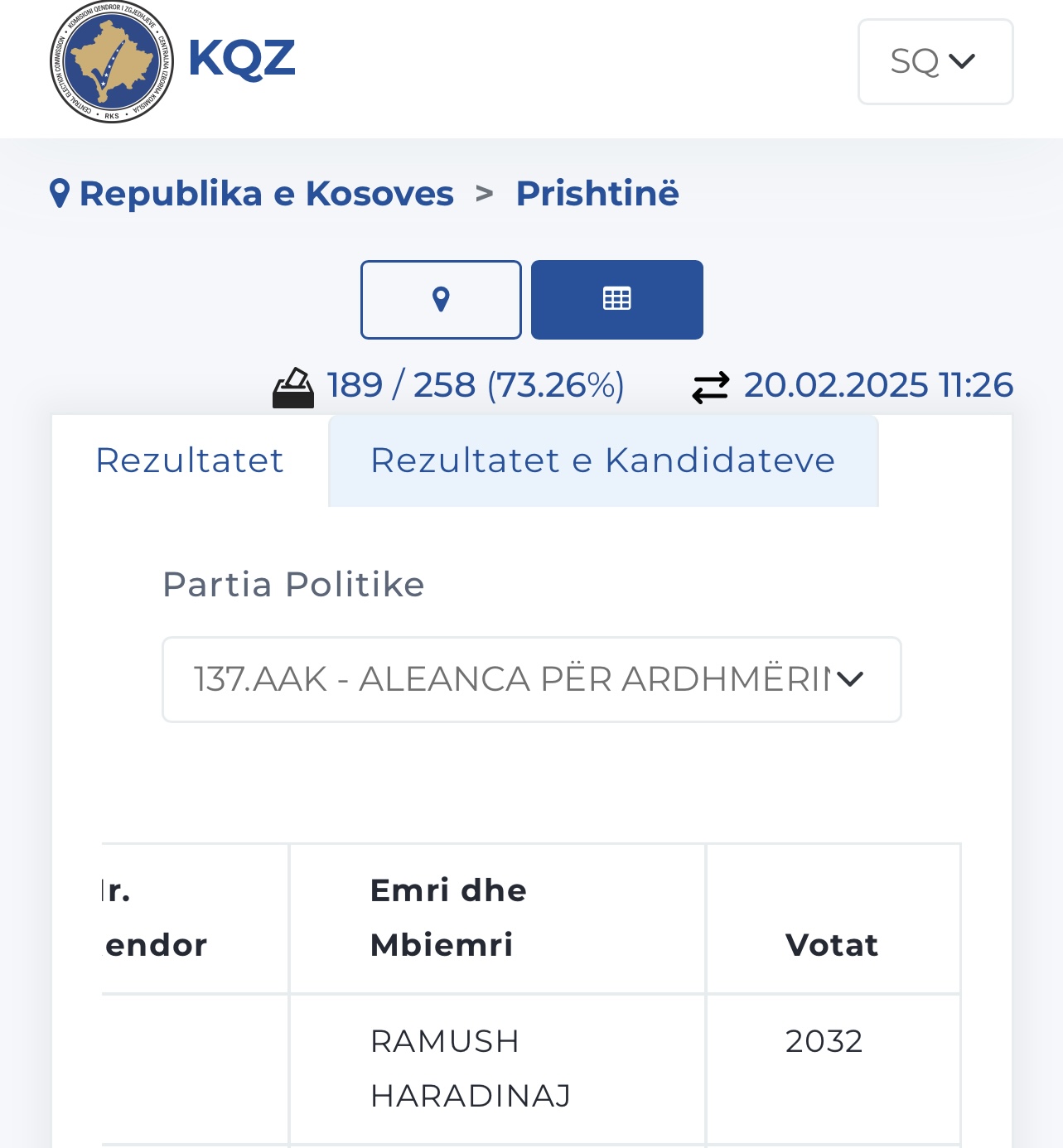
Task: Click the 189 / 258 (73.26%) count text
Action: coord(476,385)
